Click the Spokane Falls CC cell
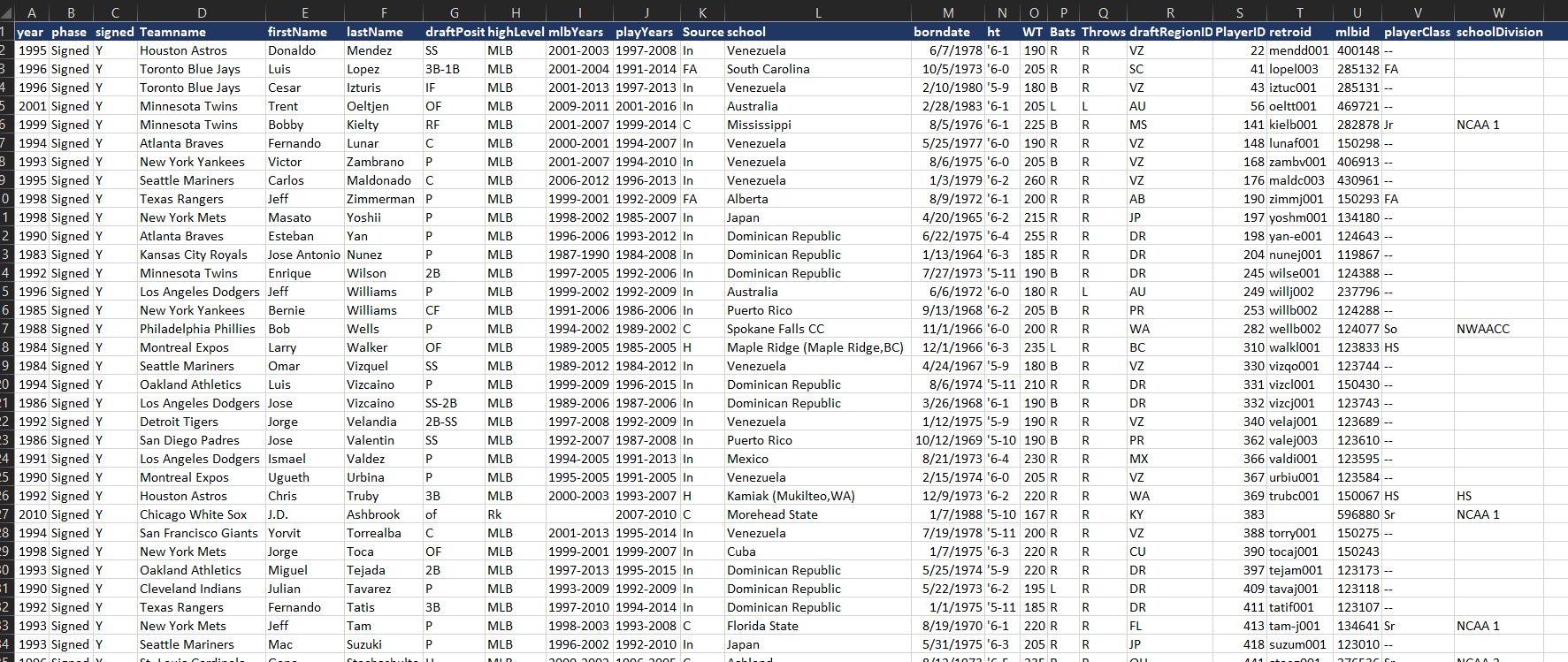 tap(775, 329)
